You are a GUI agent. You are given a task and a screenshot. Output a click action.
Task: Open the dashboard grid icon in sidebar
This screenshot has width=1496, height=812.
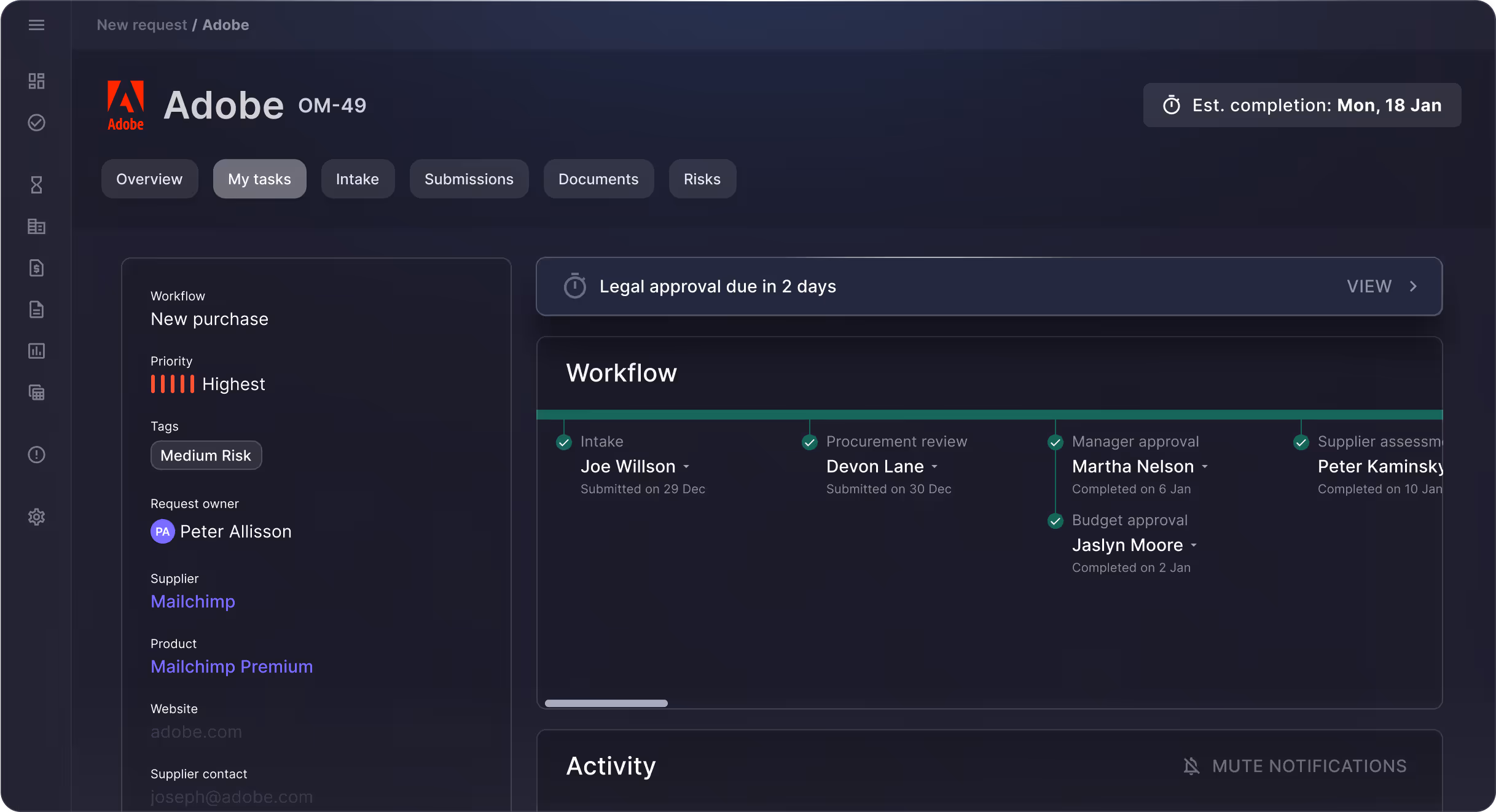point(36,81)
